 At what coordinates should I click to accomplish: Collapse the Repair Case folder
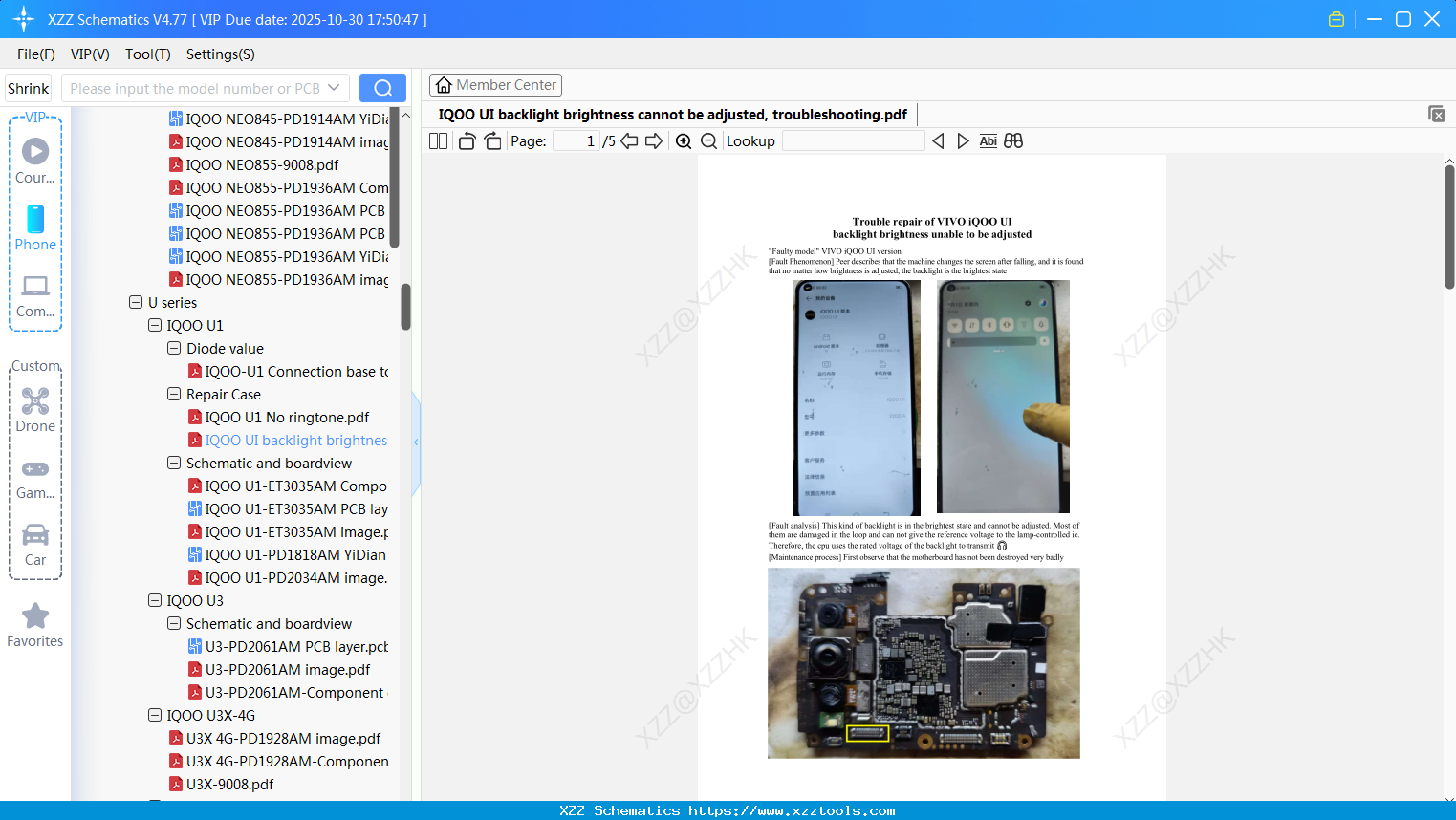(x=174, y=394)
